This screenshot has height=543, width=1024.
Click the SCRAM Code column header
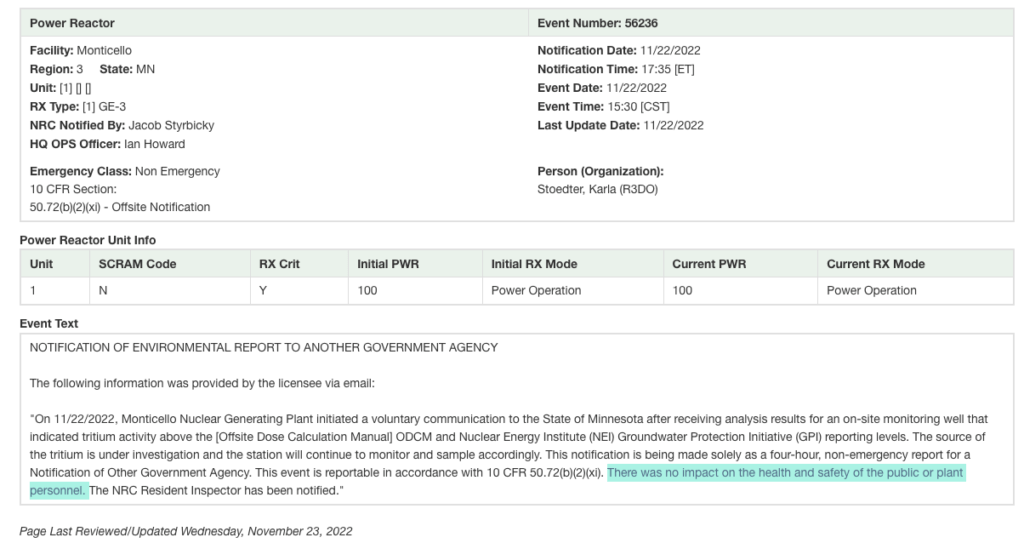(137, 264)
